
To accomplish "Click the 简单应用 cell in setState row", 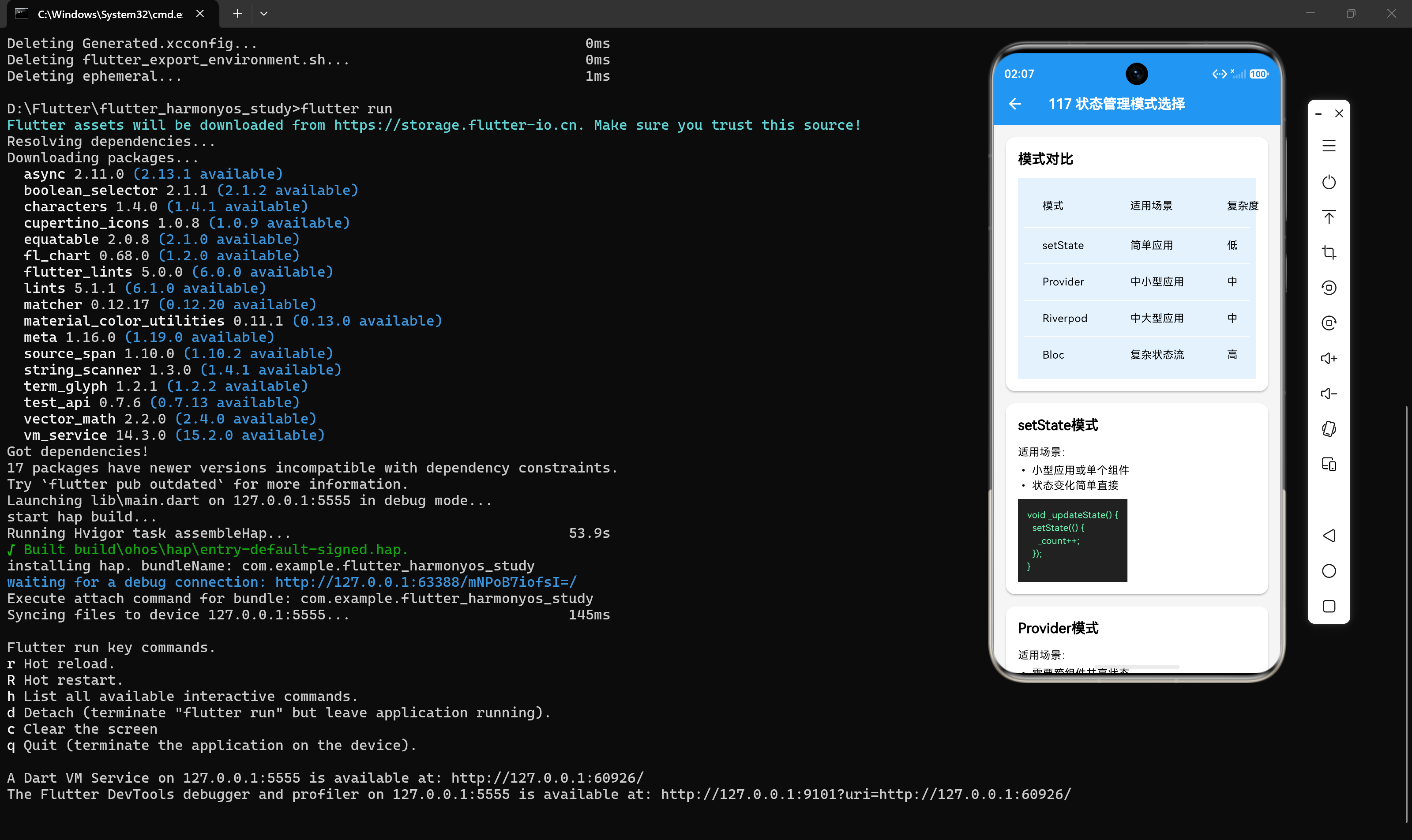I will (x=1151, y=245).
